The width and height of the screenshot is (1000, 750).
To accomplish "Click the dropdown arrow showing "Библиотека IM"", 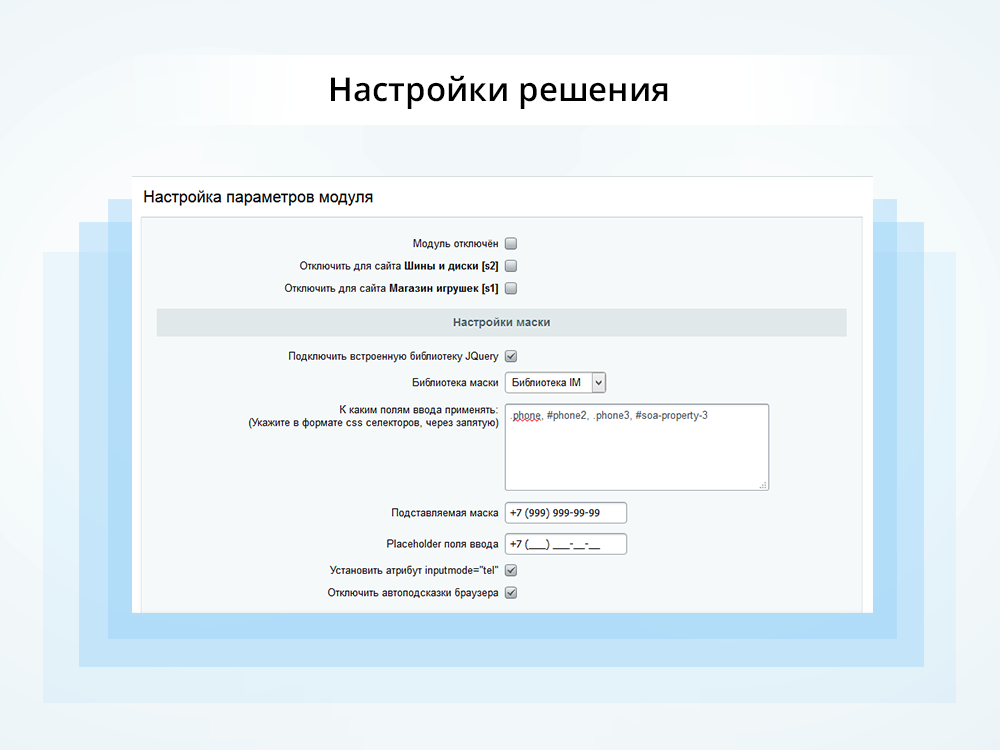I will point(597,381).
